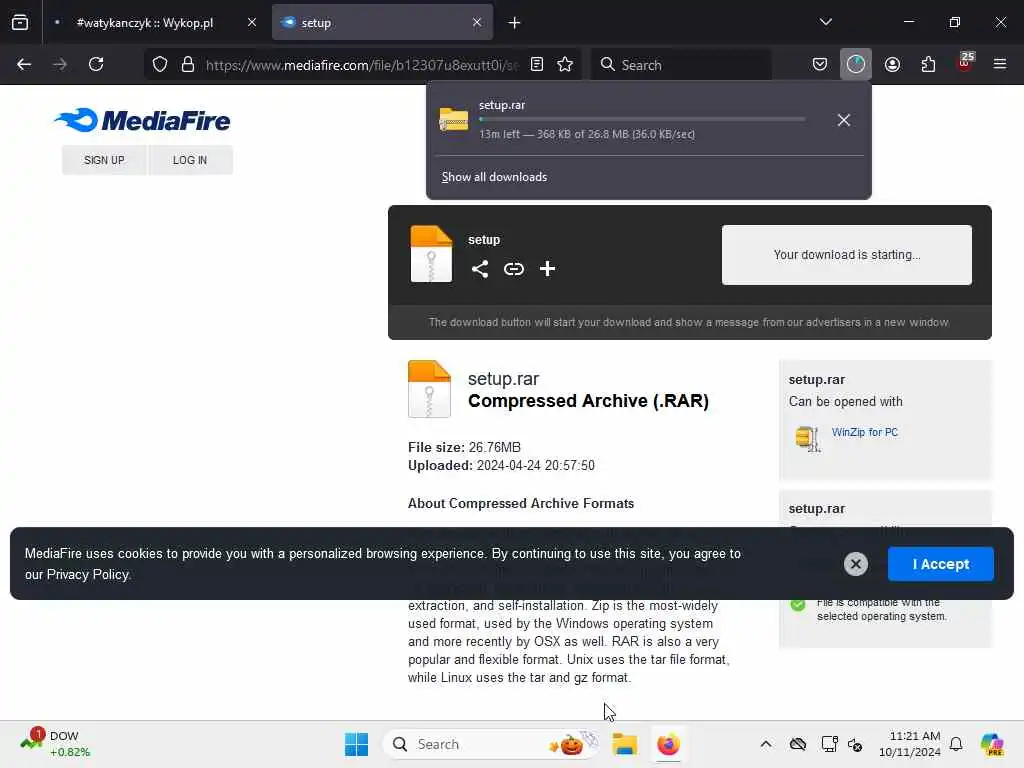Click the setup.rar download progress bar
Viewport: 1024px width, 768px height.
point(642,120)
